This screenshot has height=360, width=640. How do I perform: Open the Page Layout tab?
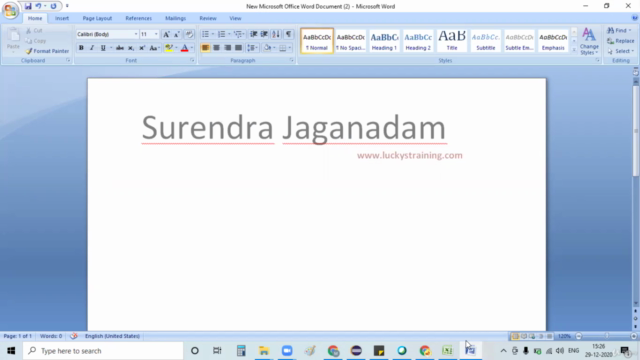coord(97,18)
